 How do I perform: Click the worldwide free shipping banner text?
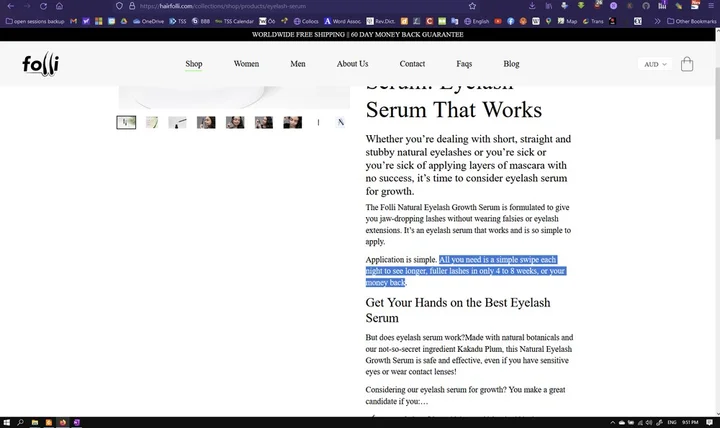358,34
